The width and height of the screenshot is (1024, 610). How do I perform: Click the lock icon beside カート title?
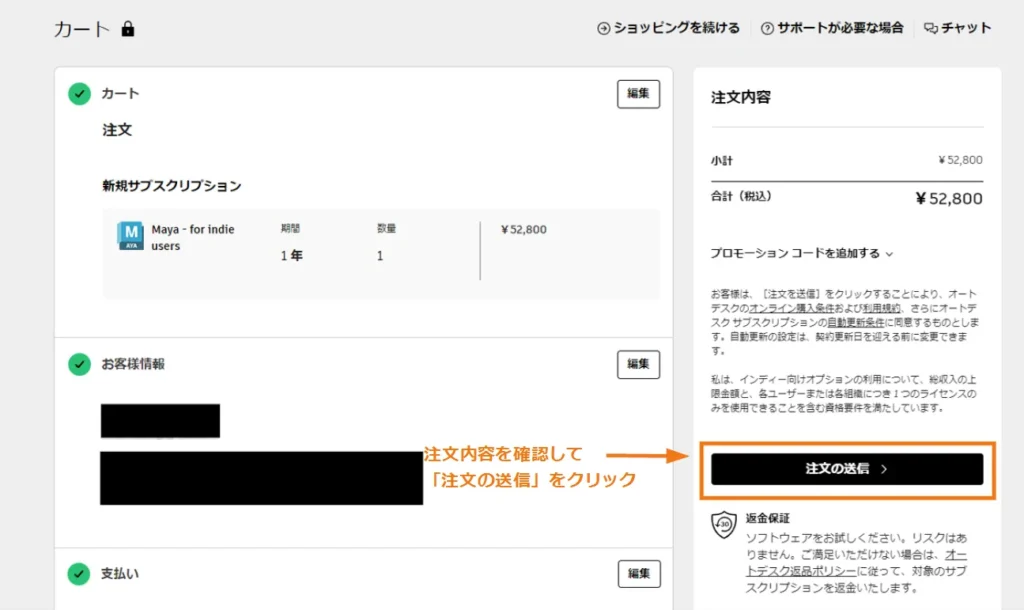pos(127,29)
